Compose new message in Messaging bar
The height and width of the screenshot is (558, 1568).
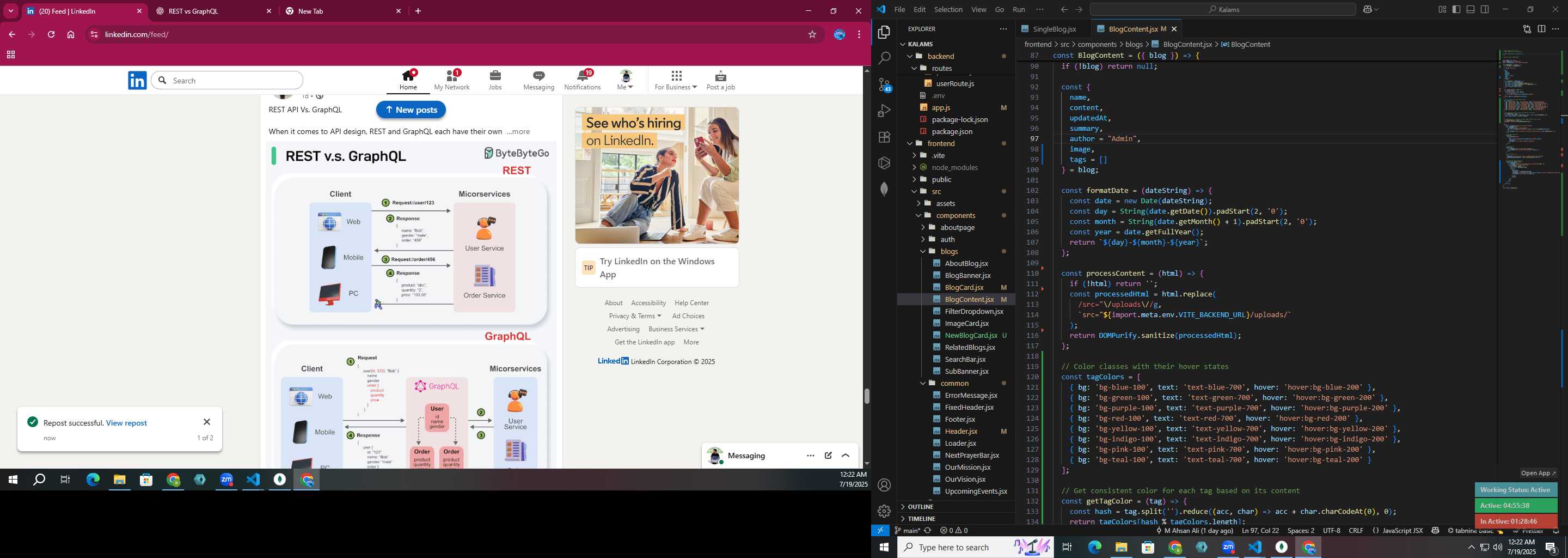click(829, 456)
